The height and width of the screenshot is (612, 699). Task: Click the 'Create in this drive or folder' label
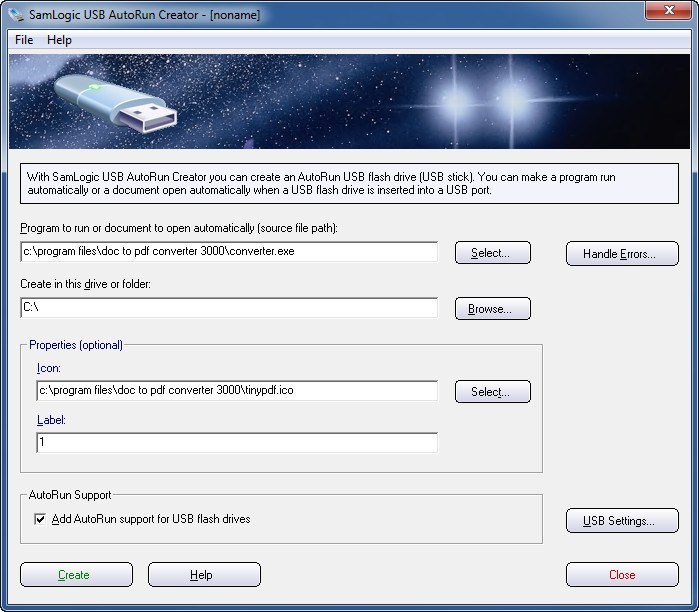[x=86, y=284]
